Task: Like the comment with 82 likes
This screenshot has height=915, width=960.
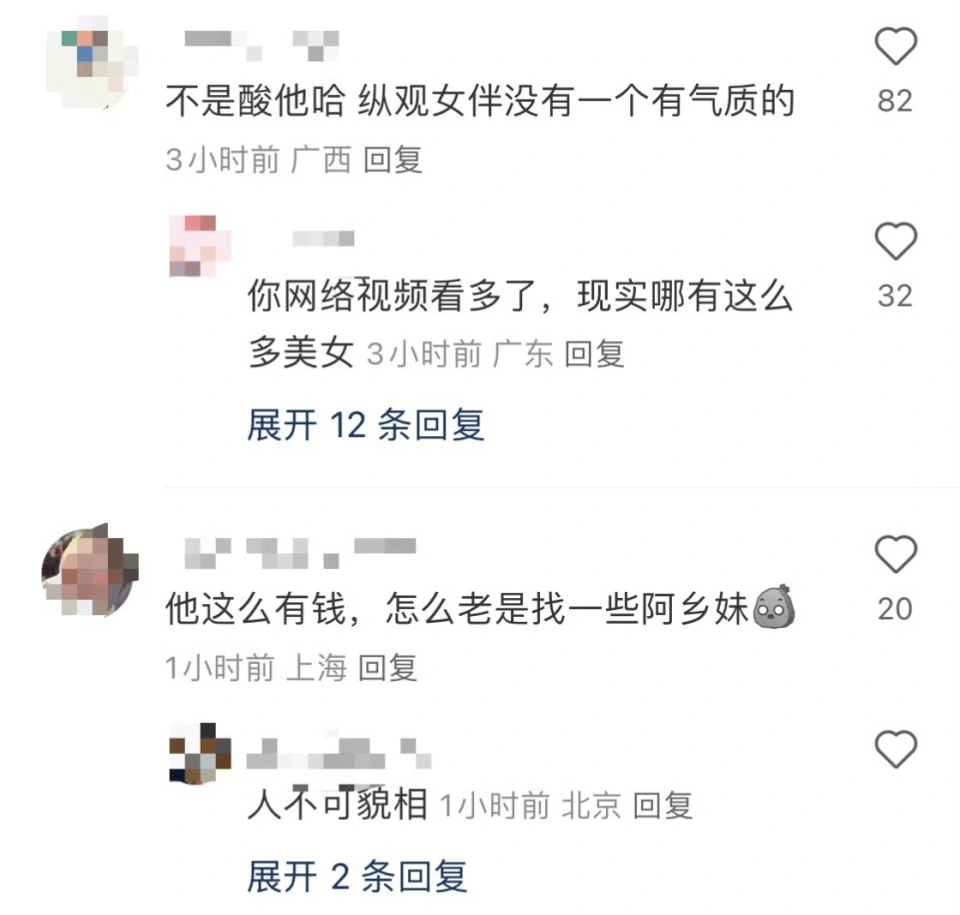Action: tap(896, 46)
